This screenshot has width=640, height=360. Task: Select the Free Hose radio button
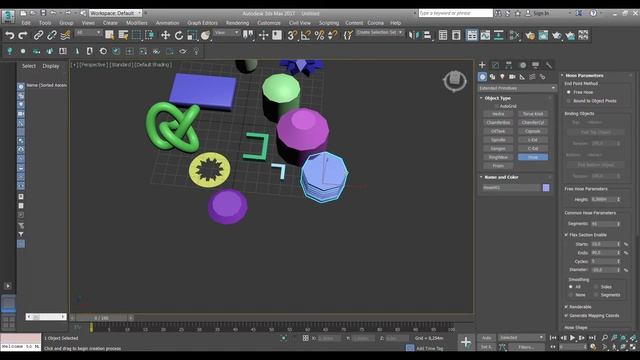569,92
